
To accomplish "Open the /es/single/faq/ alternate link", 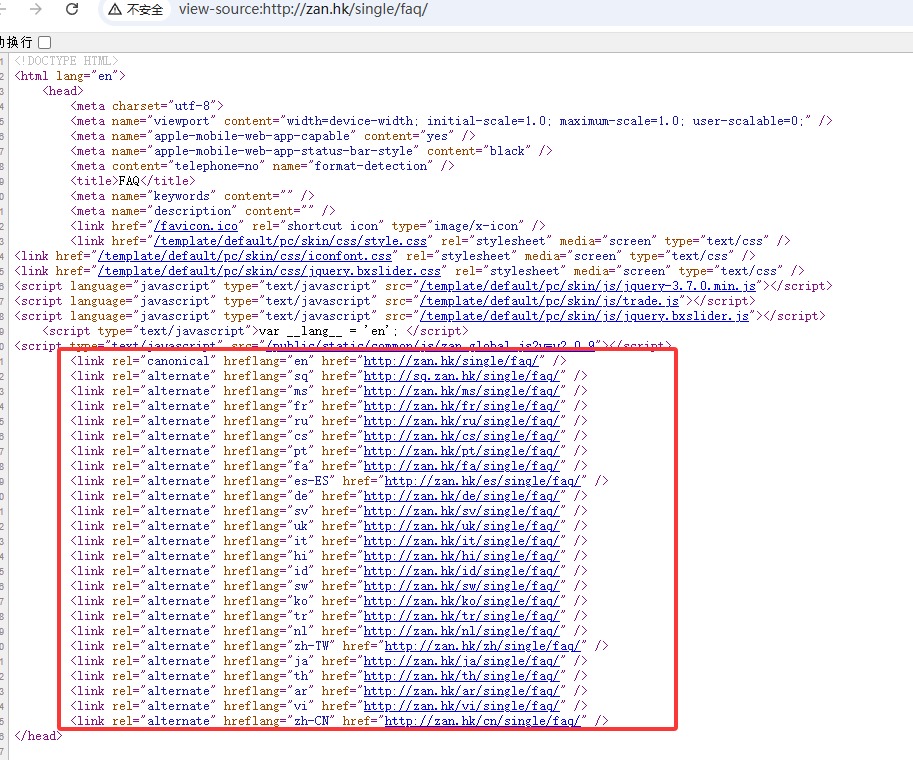I will [x=482, y=481].
